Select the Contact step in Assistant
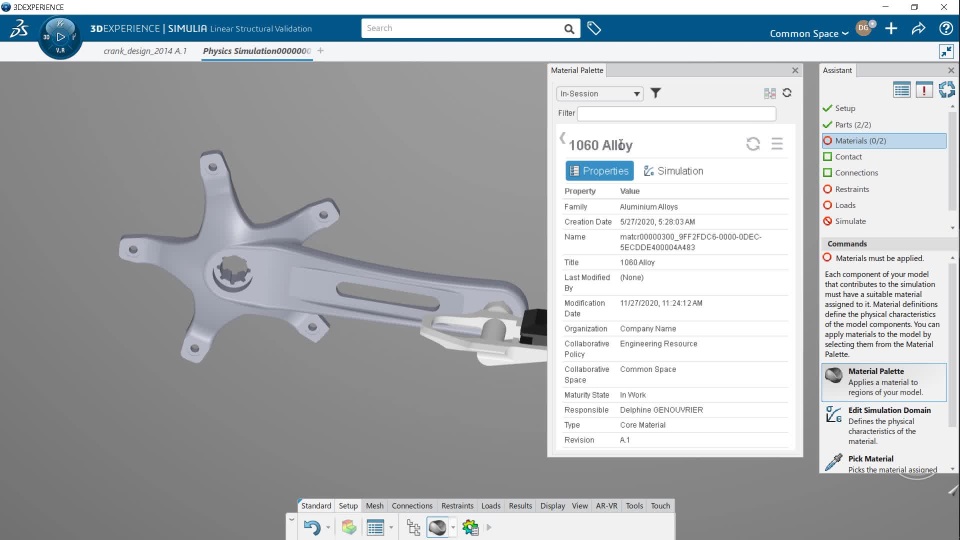Screen dimensions: 960x540 848,157
